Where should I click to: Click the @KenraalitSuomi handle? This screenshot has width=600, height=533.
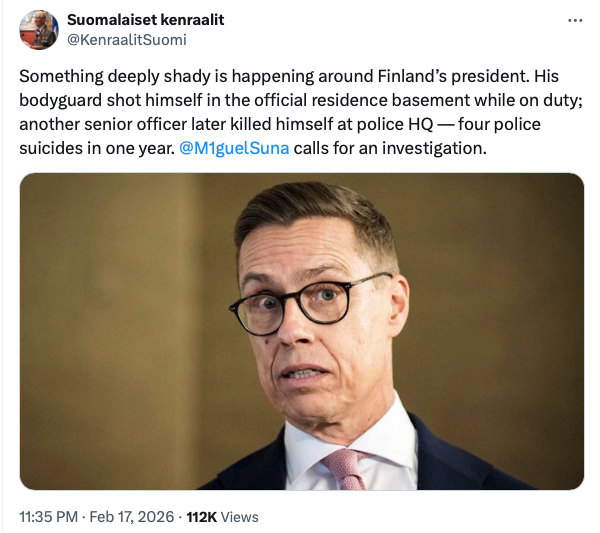tap(126, 40)
